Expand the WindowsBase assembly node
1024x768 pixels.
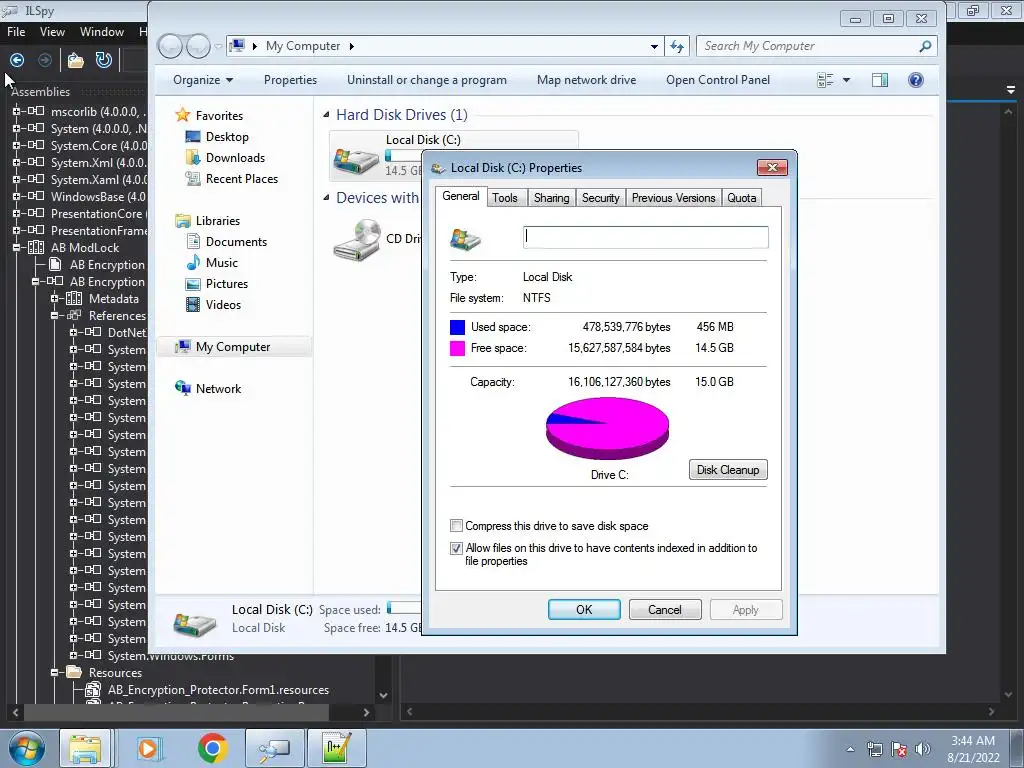tap(16, 197)
